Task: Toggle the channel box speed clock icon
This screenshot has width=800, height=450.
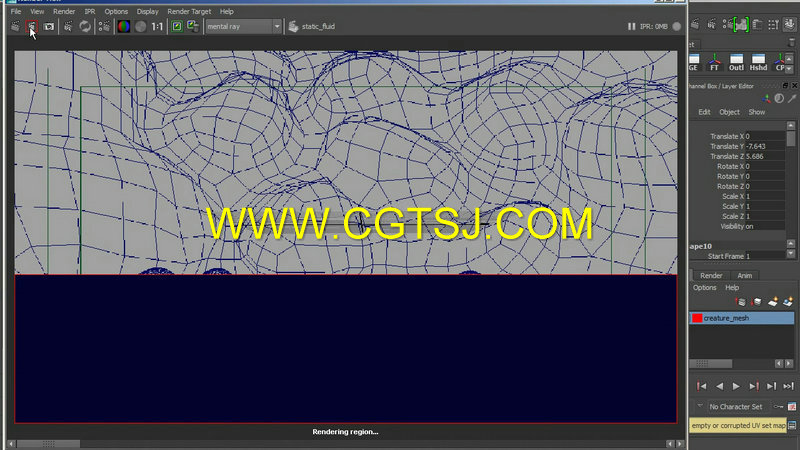Action: pos(779,98)
